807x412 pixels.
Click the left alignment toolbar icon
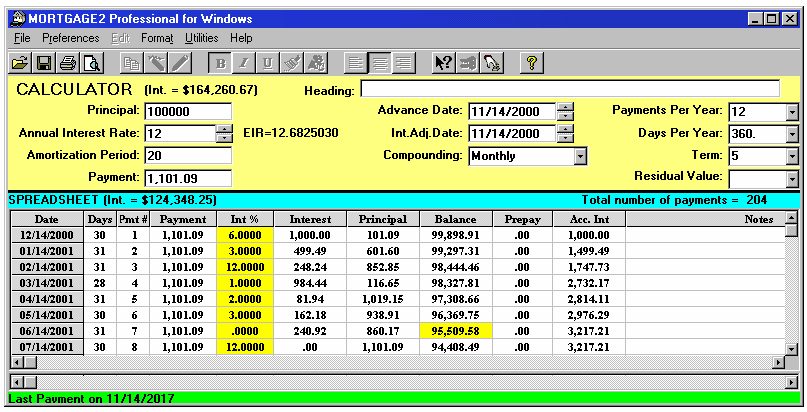[x=356, y=63]
